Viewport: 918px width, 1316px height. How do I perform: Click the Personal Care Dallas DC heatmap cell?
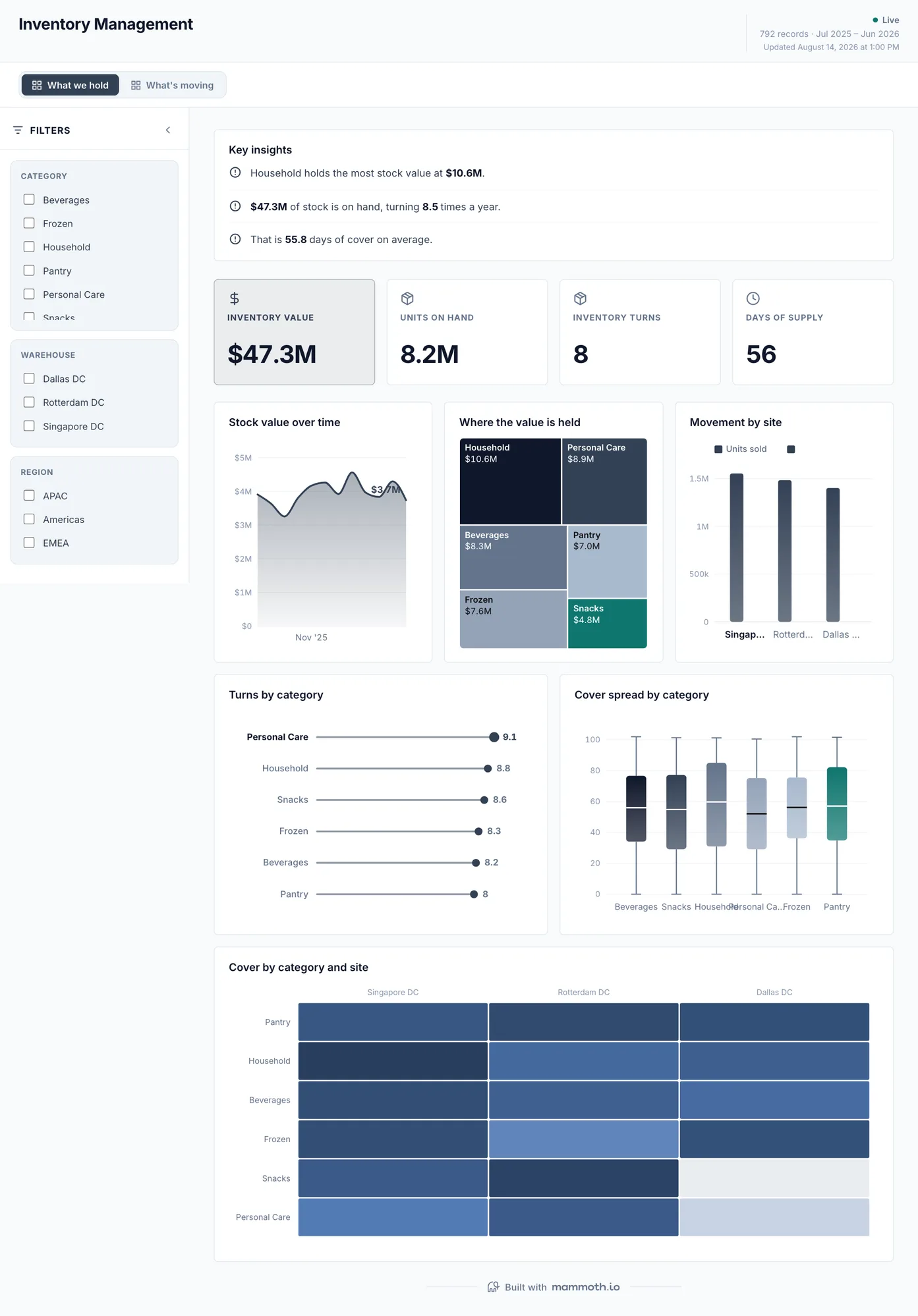774,1217
